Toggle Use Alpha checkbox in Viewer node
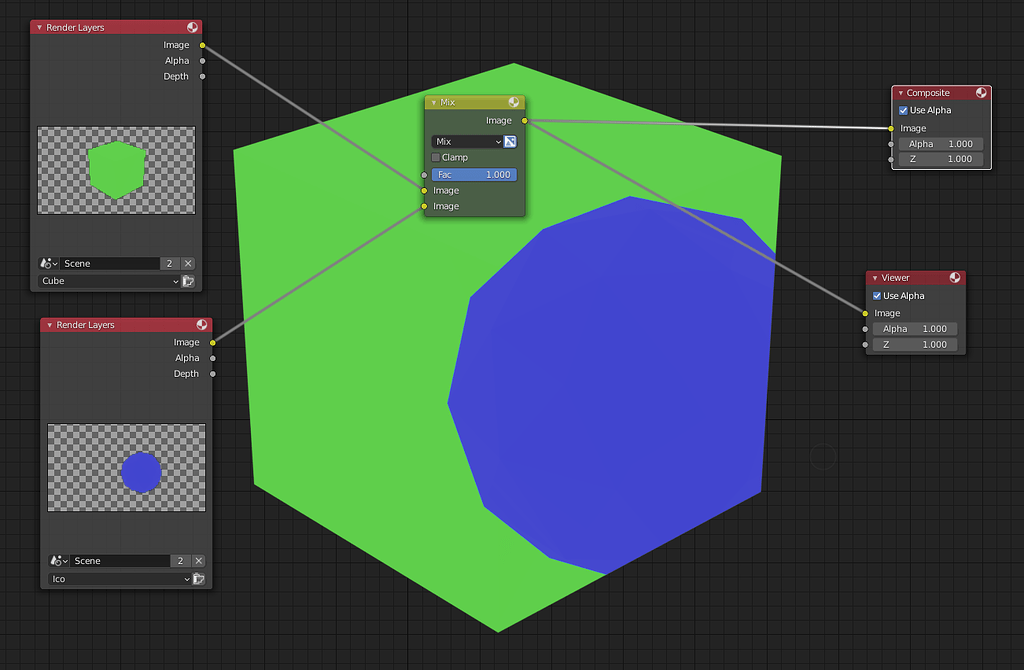This screenshot has height=670, width=1024. coord(877,296)
